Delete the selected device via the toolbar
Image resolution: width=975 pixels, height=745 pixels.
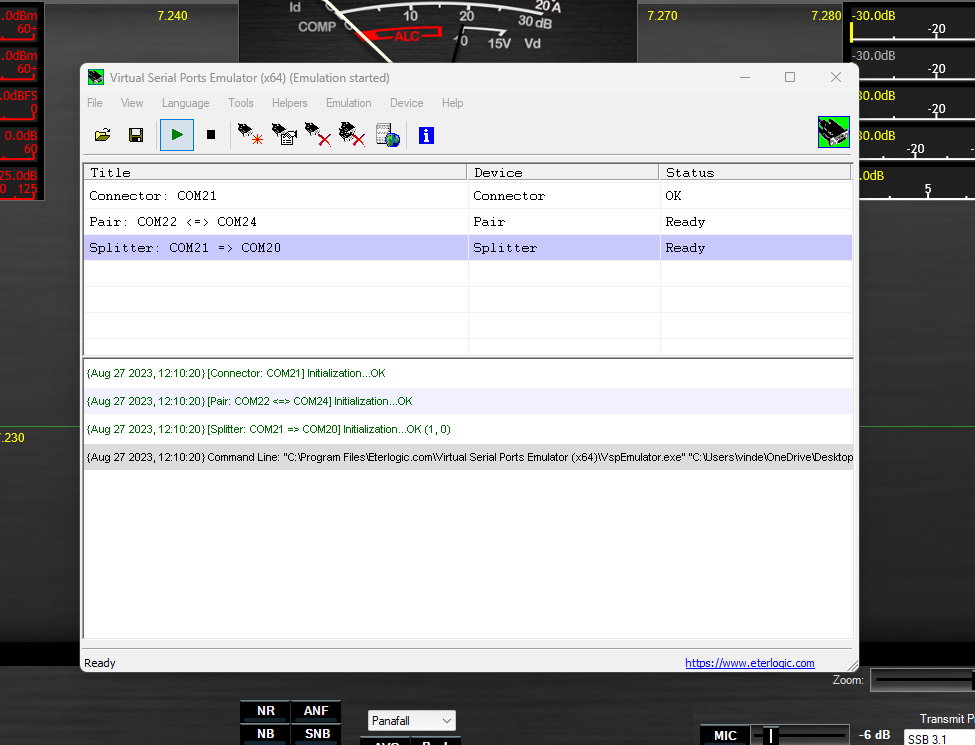pos(318,134)
